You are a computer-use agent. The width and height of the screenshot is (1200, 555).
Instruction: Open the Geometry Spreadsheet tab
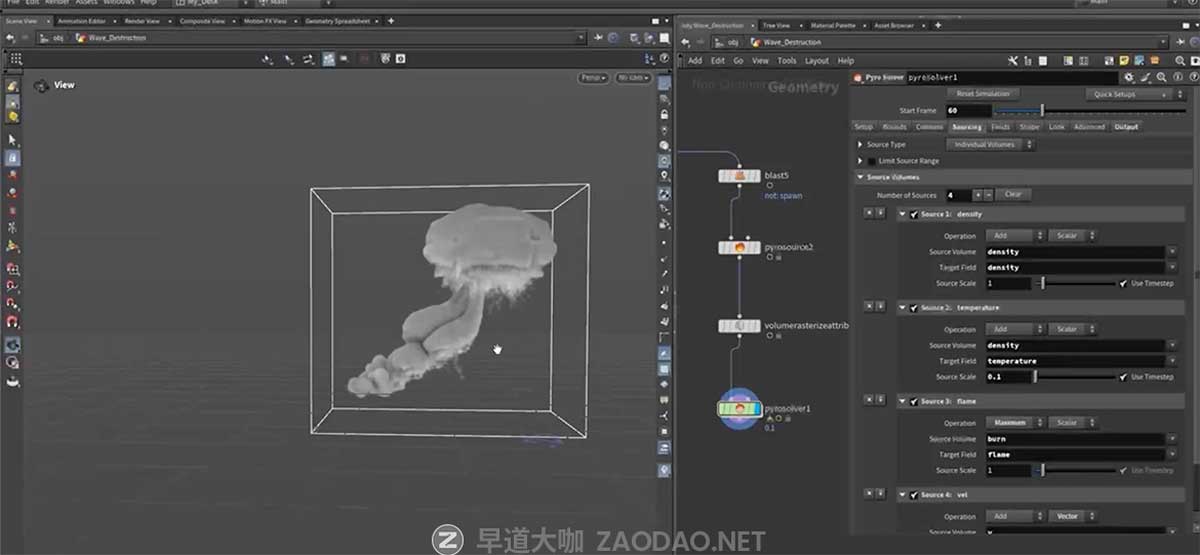[x=338, y=20]
